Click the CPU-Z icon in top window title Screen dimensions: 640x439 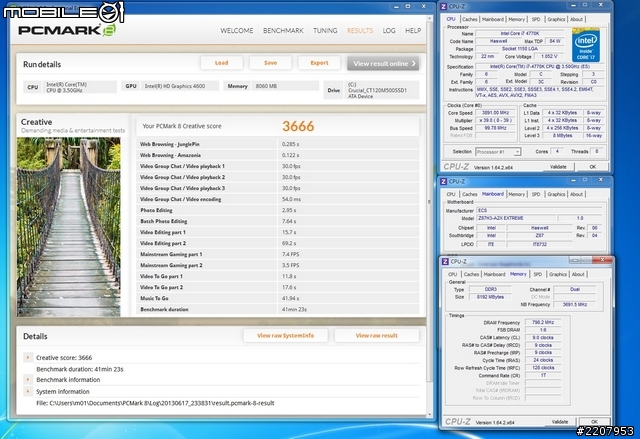click(444, 7)
